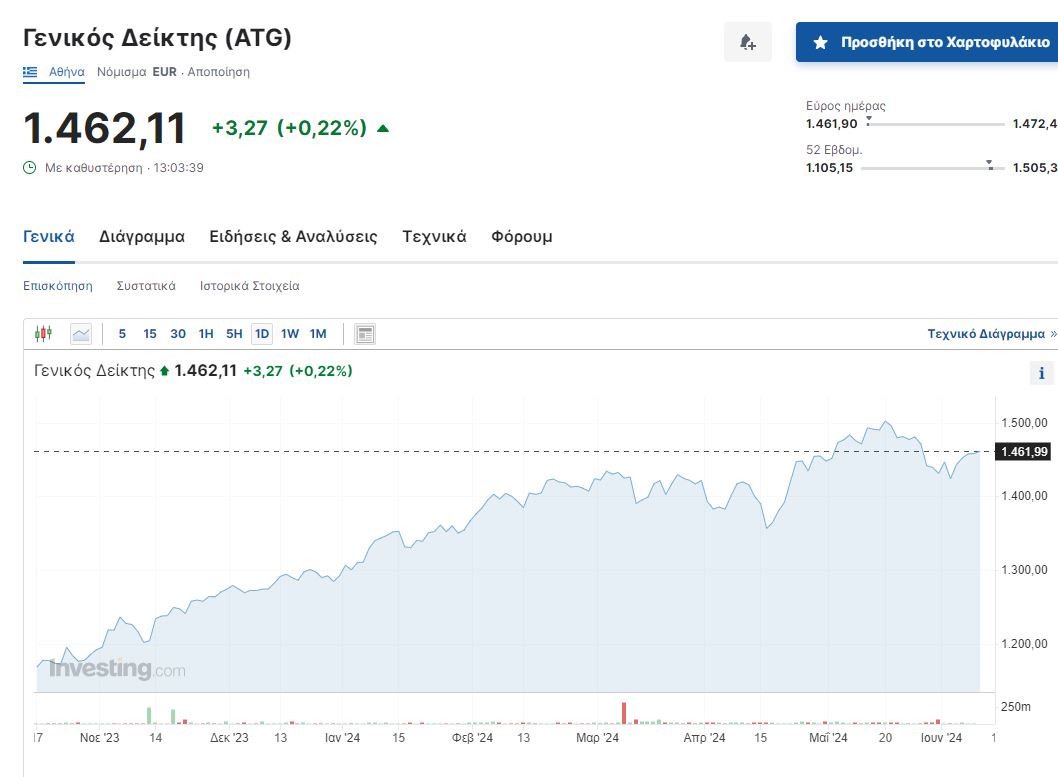Image resolution: width=1058 pixels, height=777 pixels.
Task: Switch to the Τεχνικά tab
Action: pyautogui.click(x=434, y=237)
